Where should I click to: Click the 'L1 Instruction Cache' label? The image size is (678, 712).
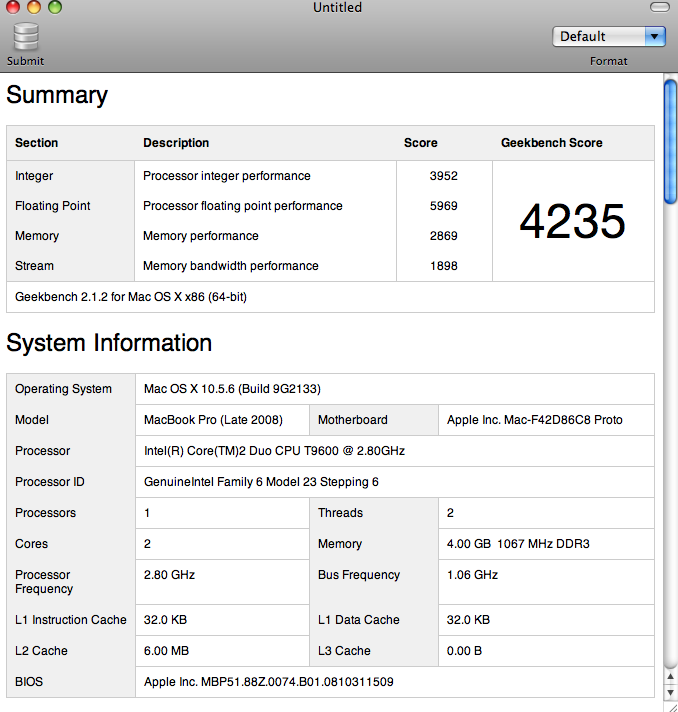point(70,620)
